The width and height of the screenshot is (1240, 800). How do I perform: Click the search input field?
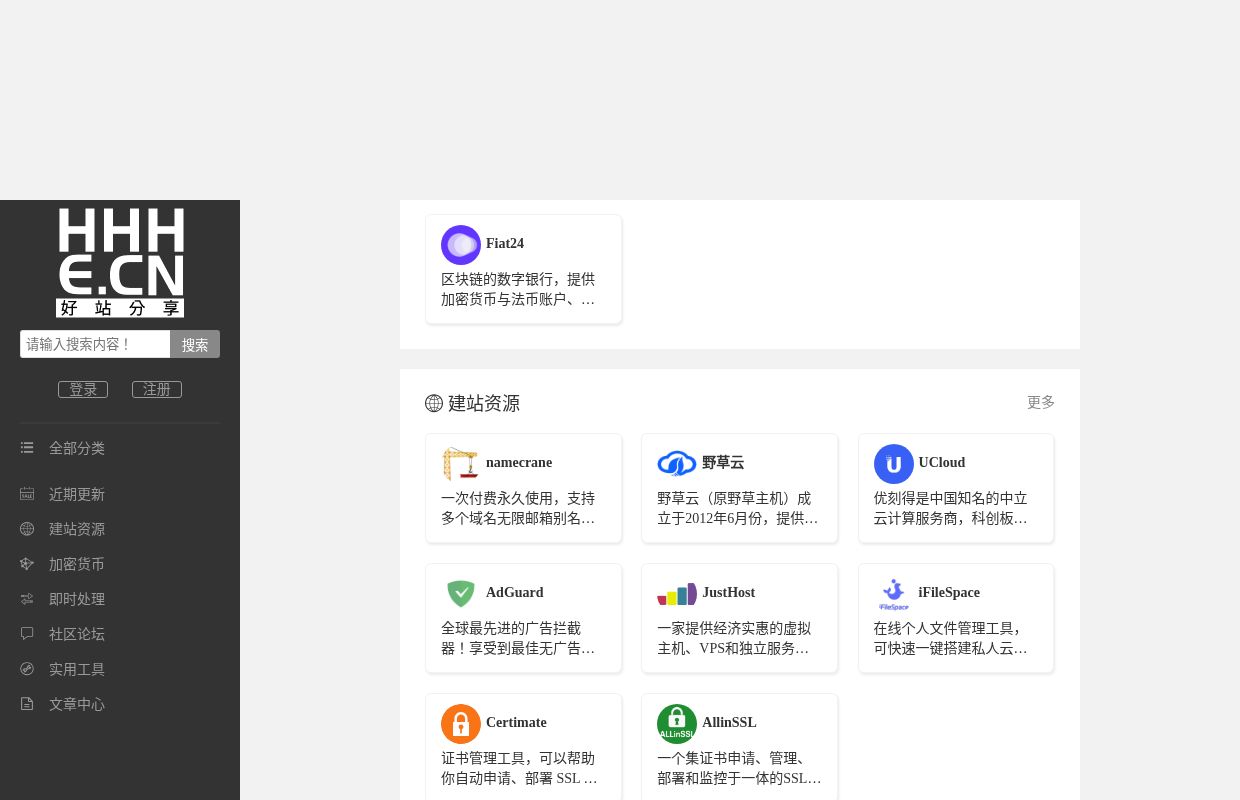point(95,344)
